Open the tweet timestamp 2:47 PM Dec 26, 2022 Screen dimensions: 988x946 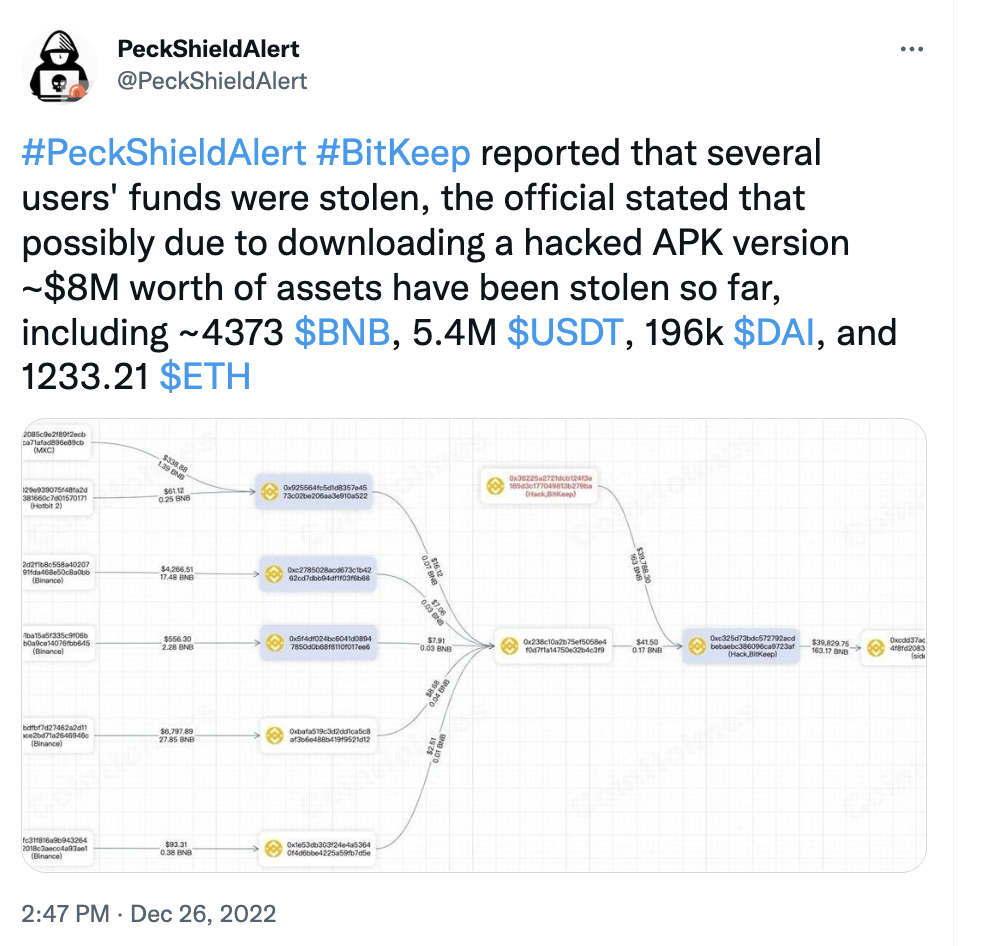(x=149, y=914)
